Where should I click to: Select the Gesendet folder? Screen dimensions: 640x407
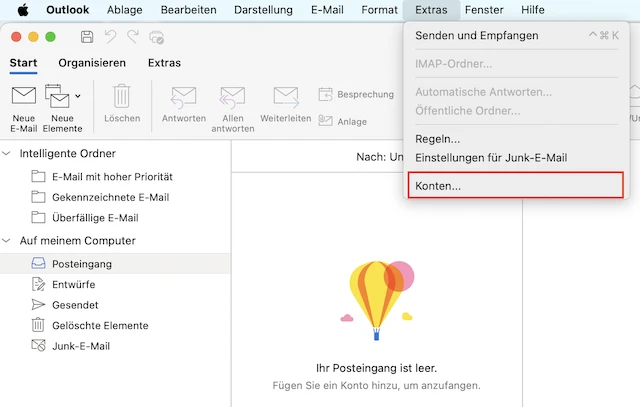(115, 305)
